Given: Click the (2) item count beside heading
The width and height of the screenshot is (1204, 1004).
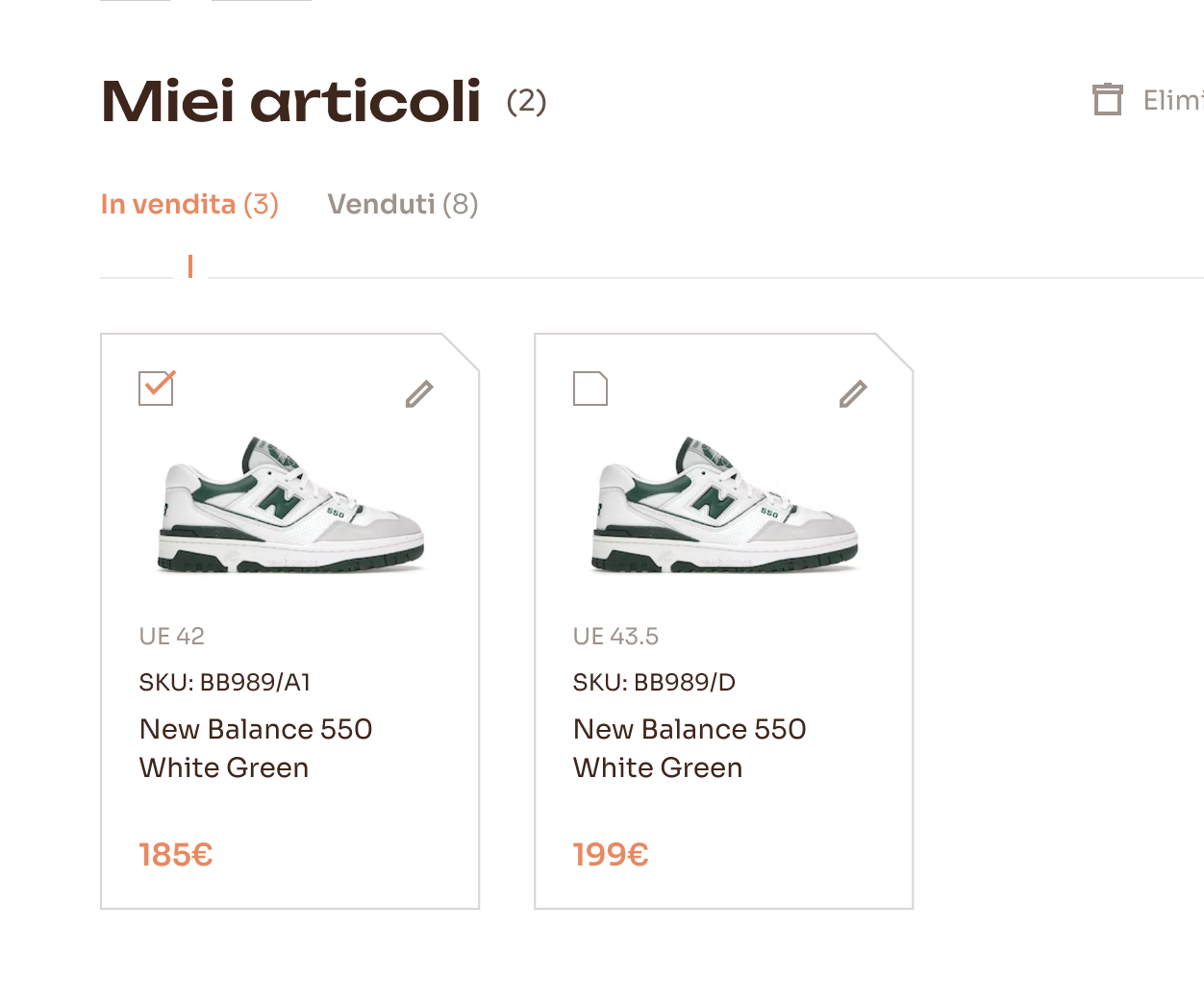Looking at the screenshot, I should pos(527,101).
